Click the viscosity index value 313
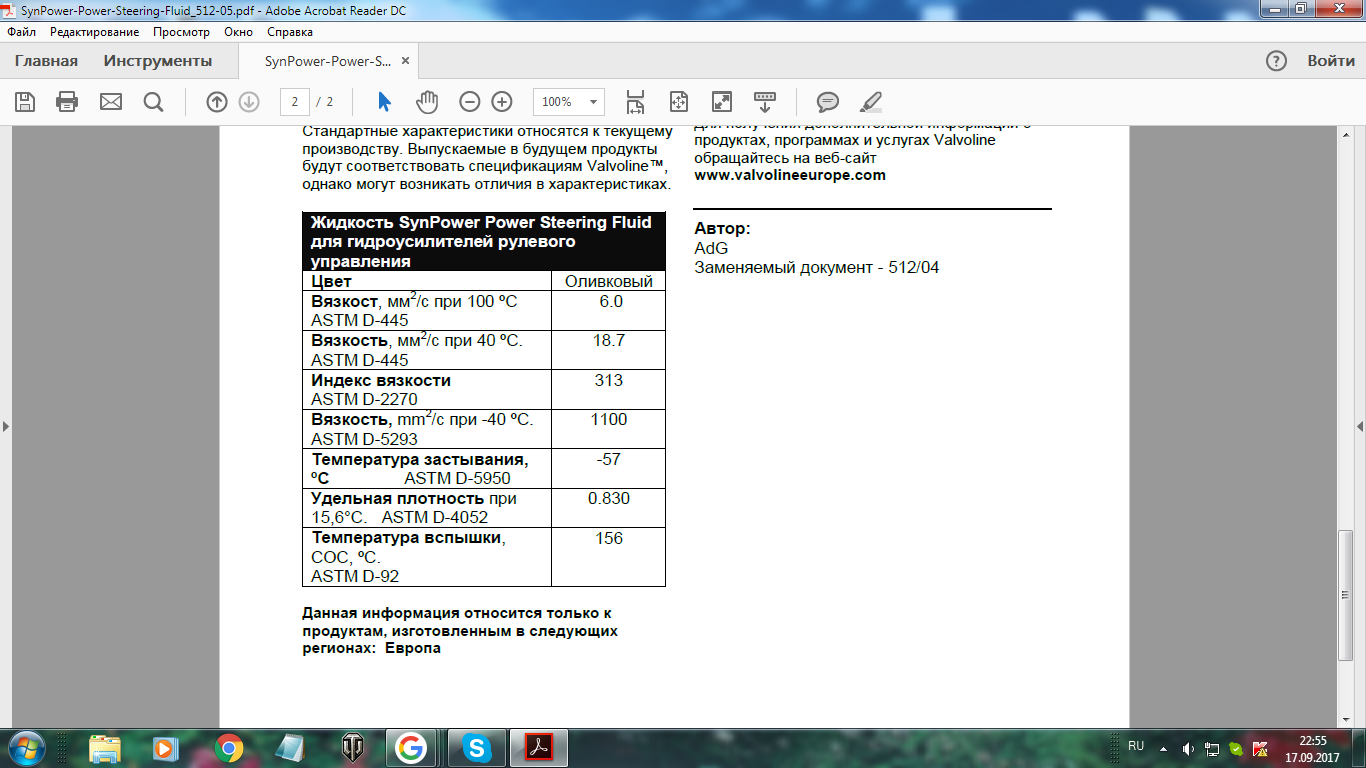Viewport: 1366px width, 768px height. (608, 380)
